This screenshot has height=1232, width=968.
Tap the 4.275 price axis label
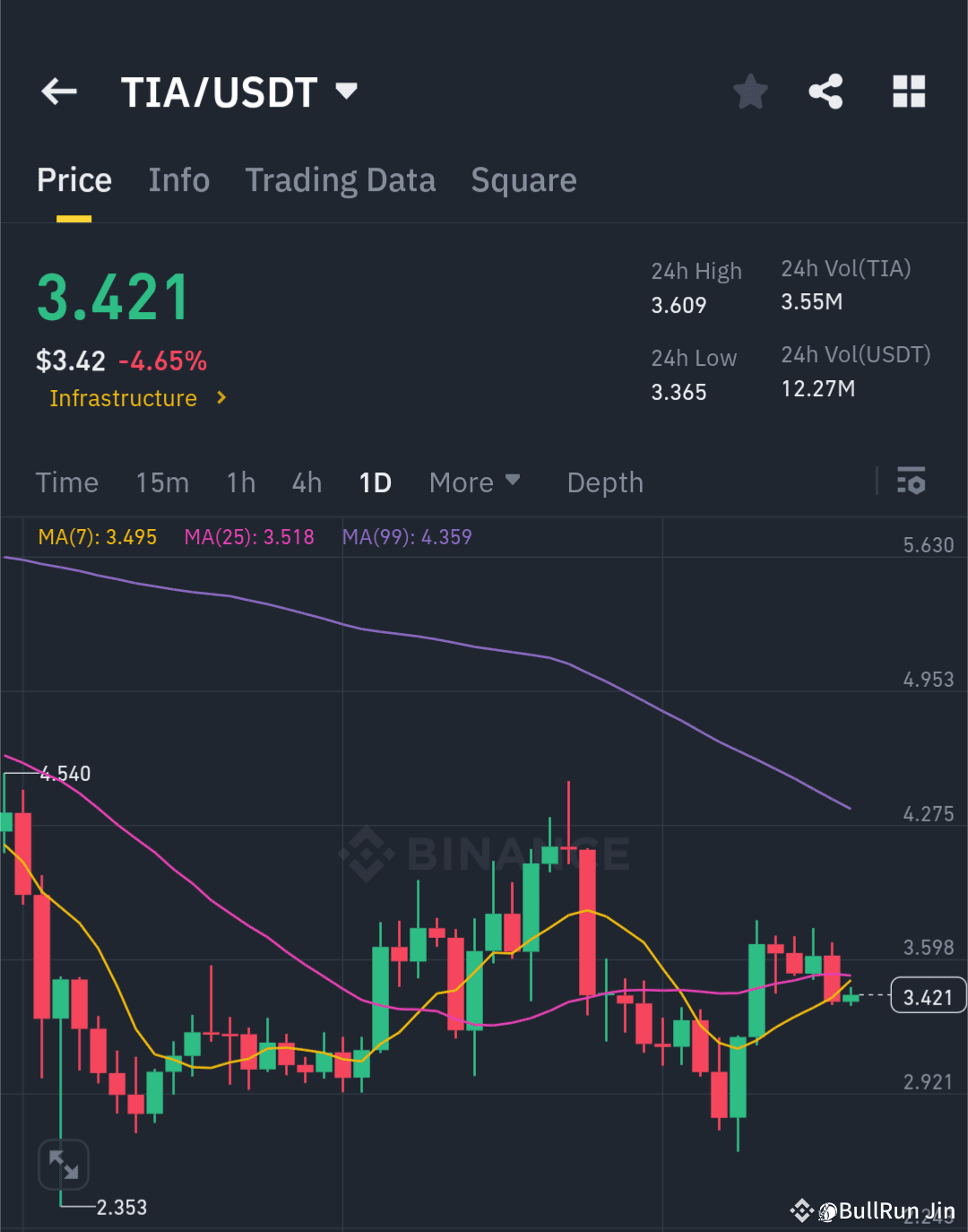(929, 814)
